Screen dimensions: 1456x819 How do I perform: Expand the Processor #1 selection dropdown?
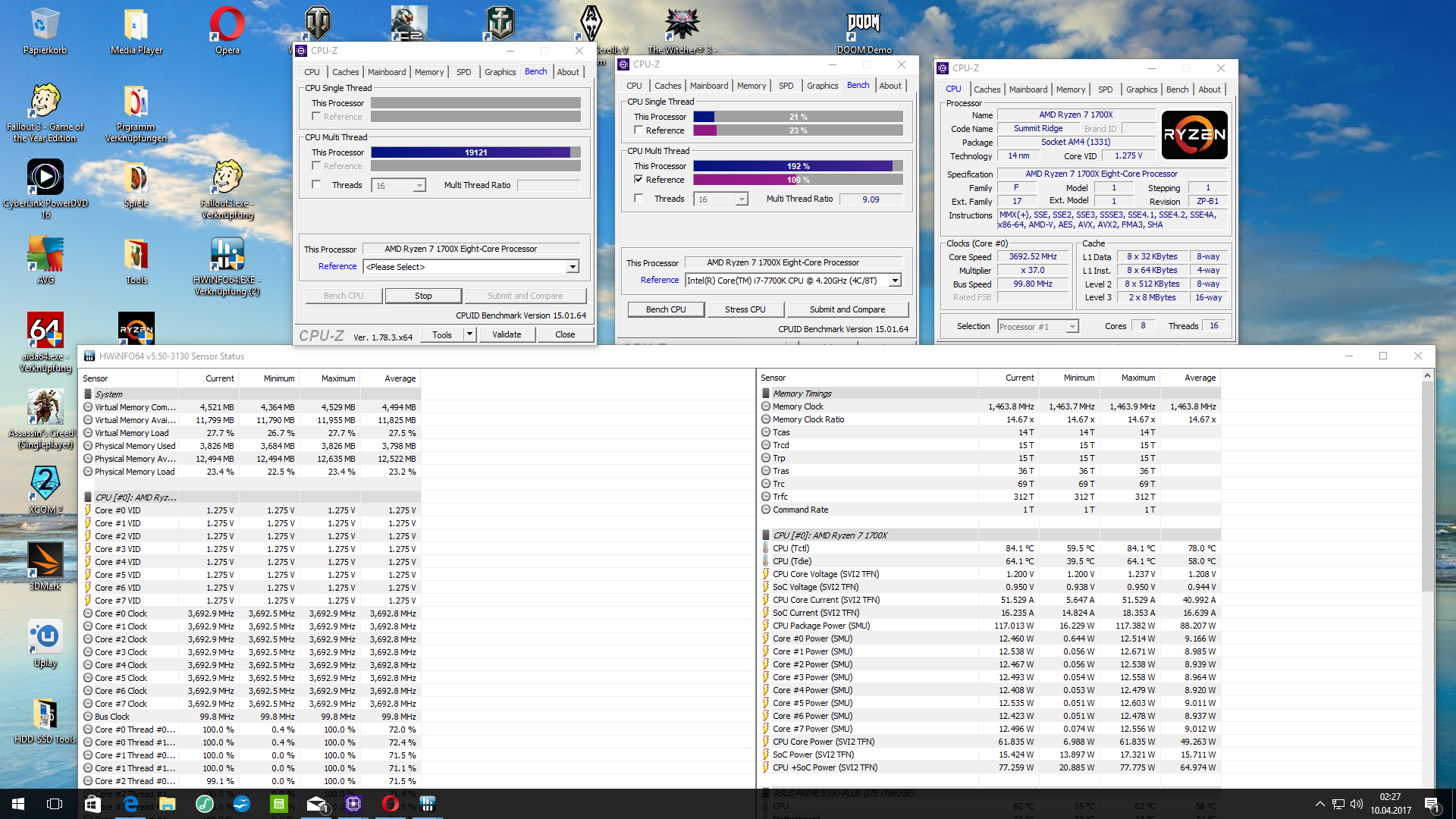[1072, 327]
